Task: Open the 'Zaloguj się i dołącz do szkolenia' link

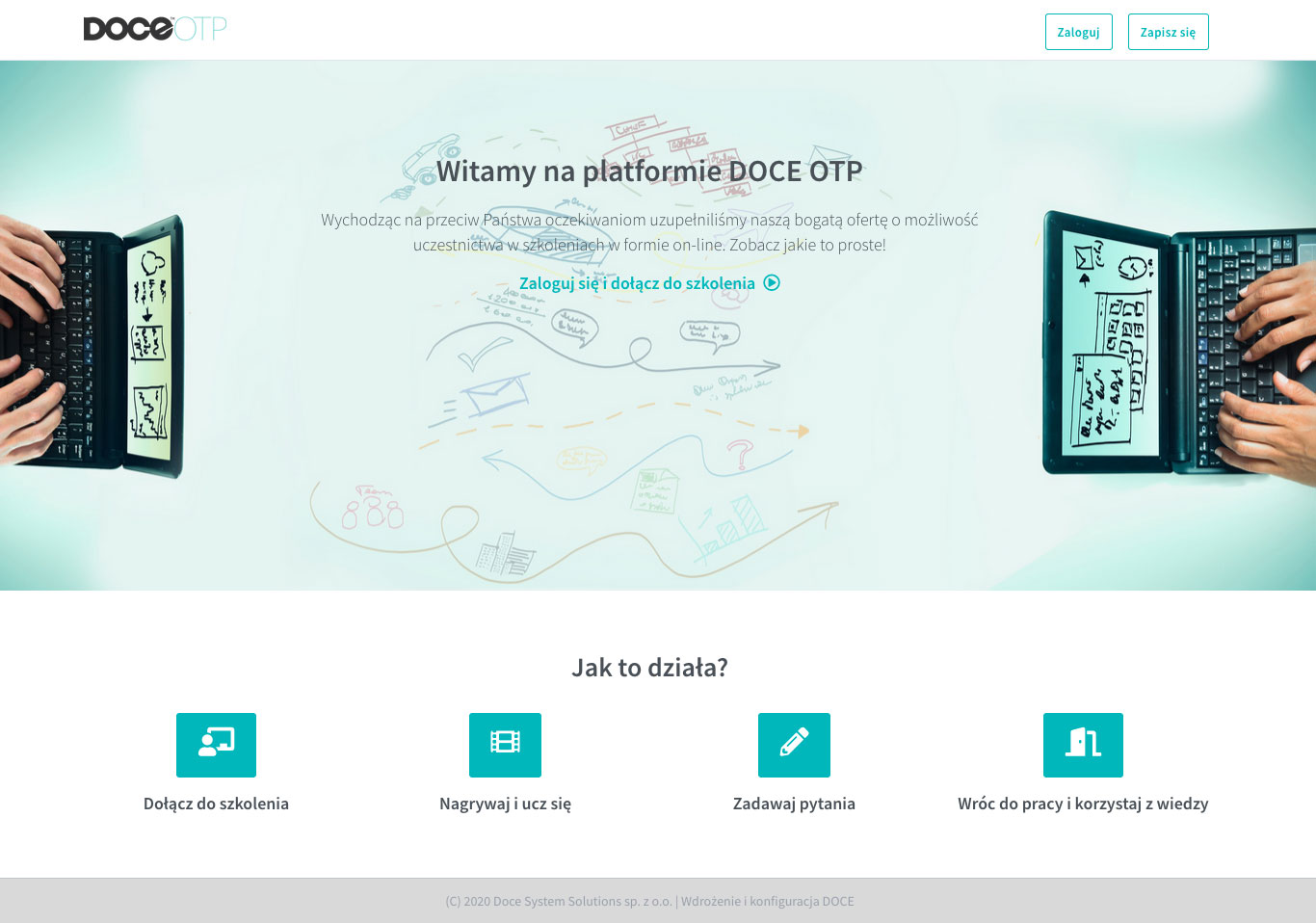Action: [x=637, y=283]
